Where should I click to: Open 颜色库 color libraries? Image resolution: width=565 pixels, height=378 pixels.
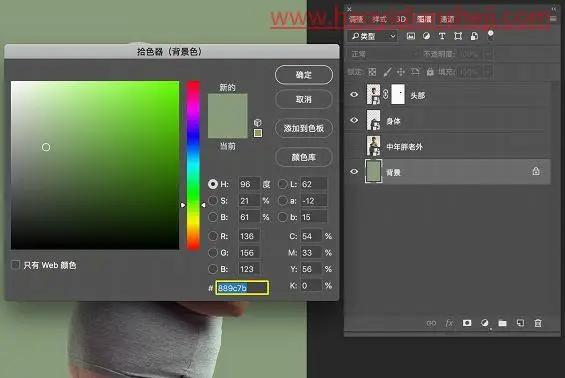click(304, 157)
